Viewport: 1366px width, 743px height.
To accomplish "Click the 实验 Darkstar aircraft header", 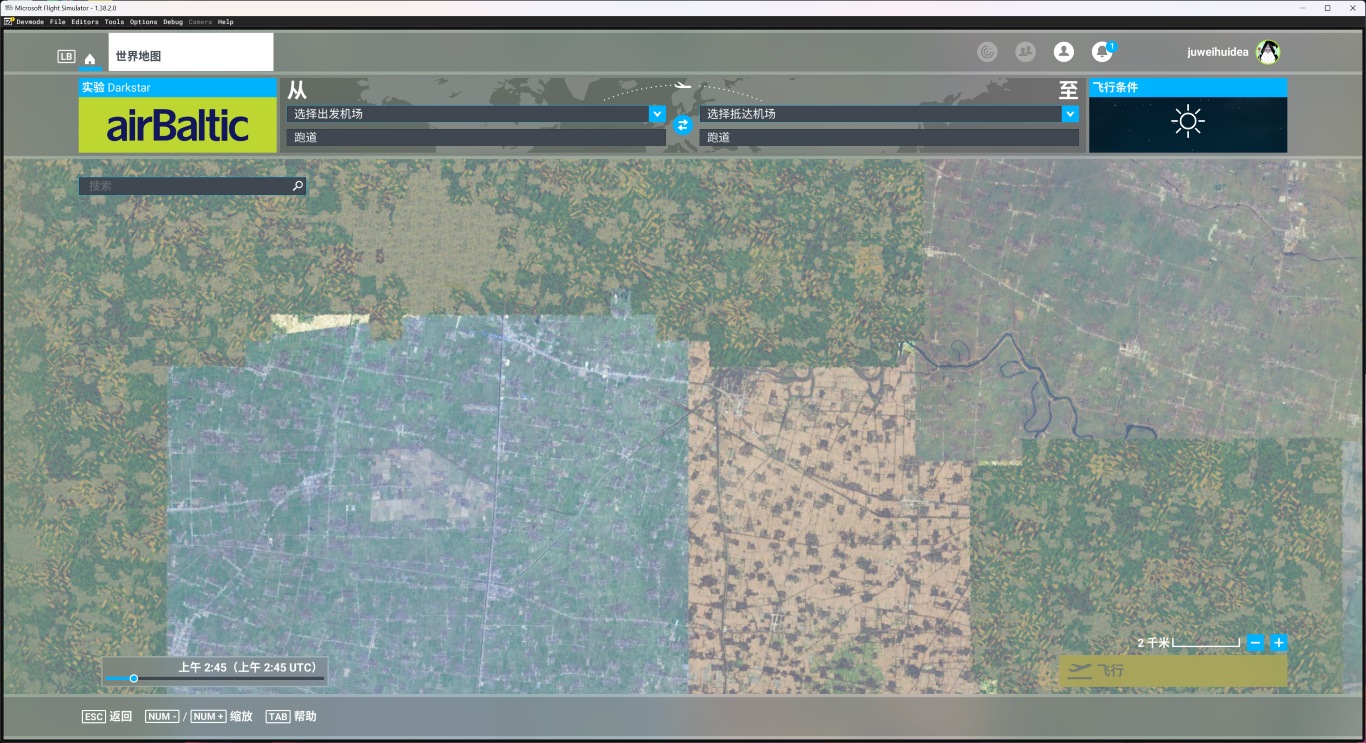I will pos(178,88).
